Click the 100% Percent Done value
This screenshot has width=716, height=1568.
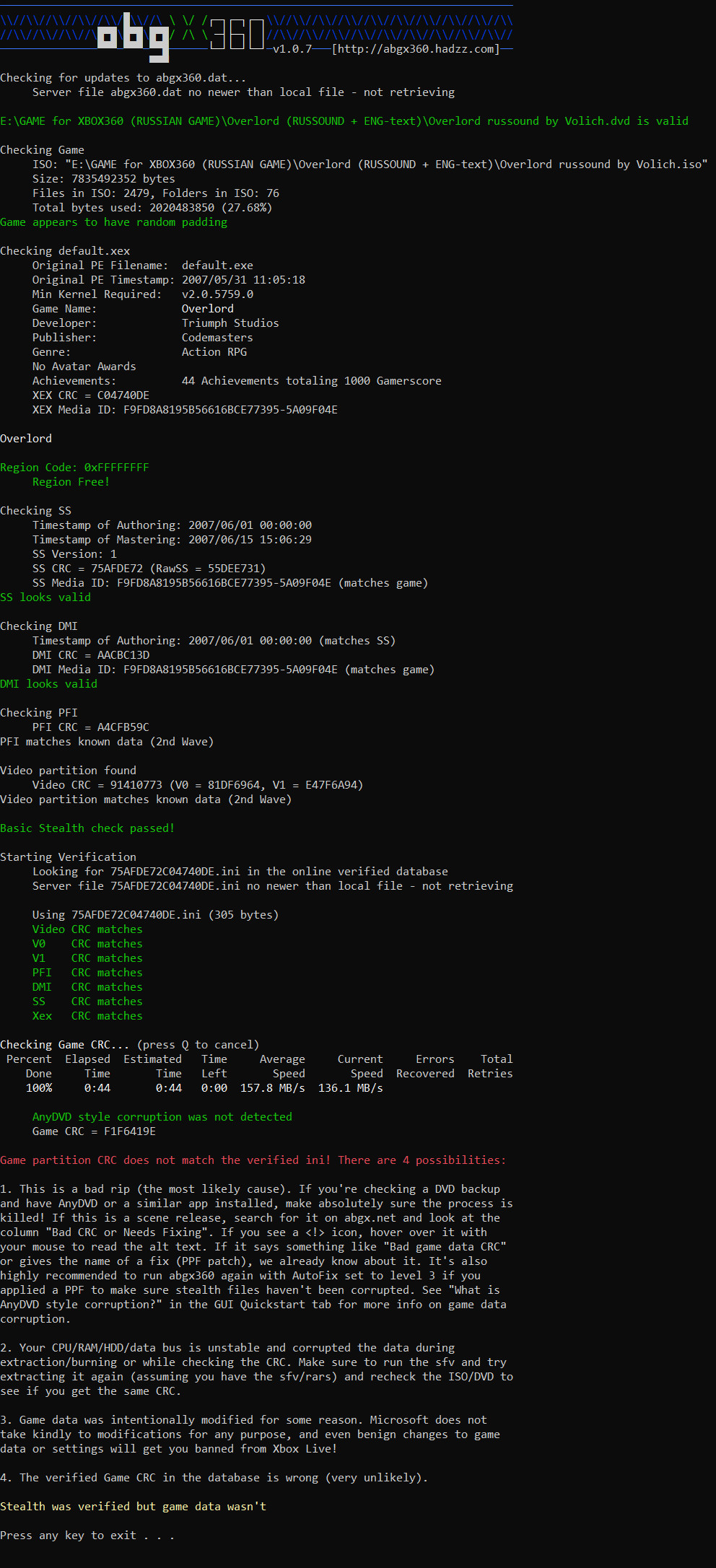(39, 1088)
